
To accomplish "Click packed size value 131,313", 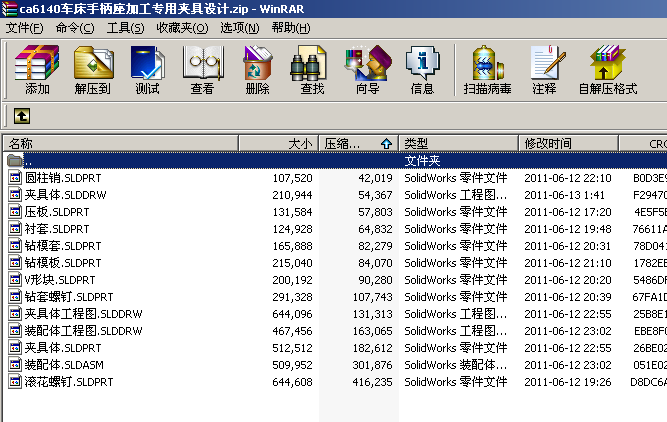I will [372, 314].
